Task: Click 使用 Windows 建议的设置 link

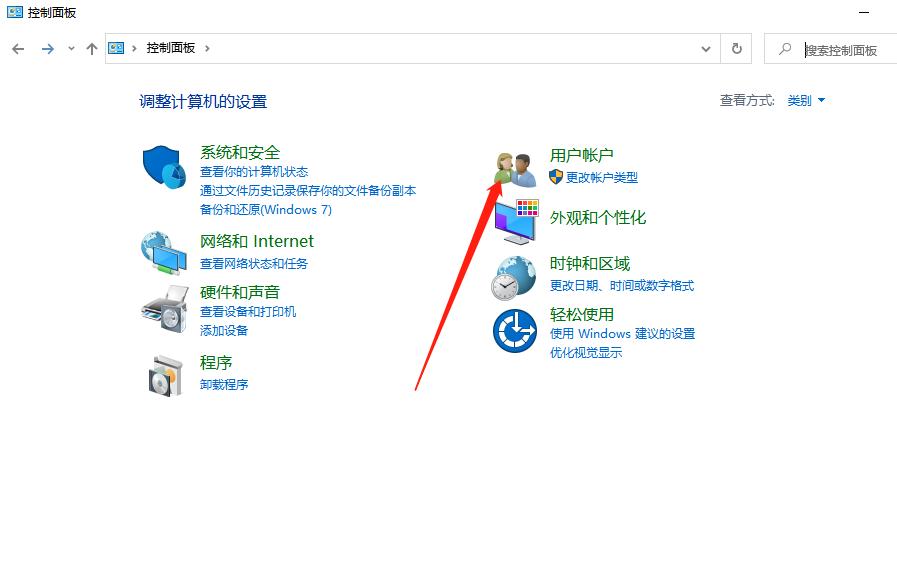Action: pyautogui.click(x=622, y=333)
